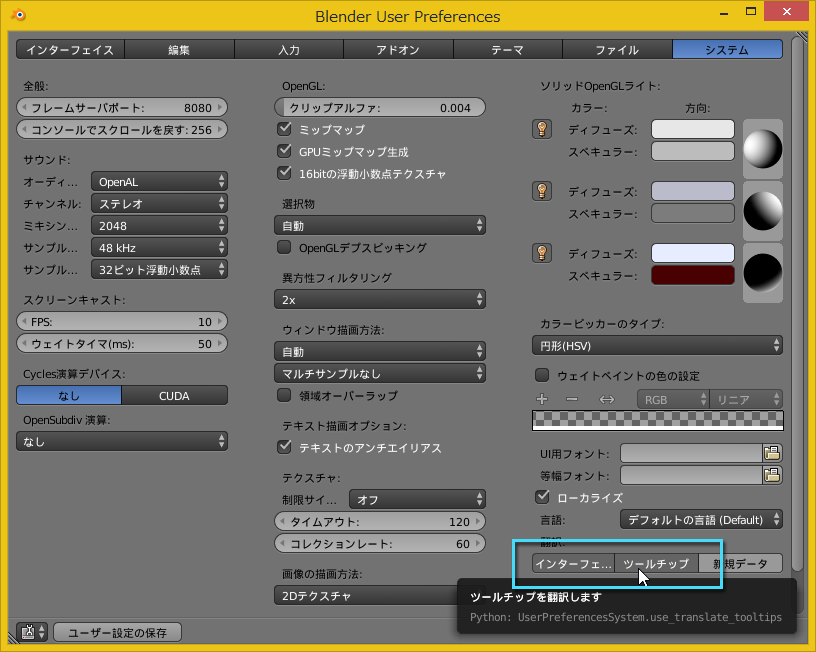Open マルチサンプルなし dropdown
816x652 pixels.
tap(380, 373)
